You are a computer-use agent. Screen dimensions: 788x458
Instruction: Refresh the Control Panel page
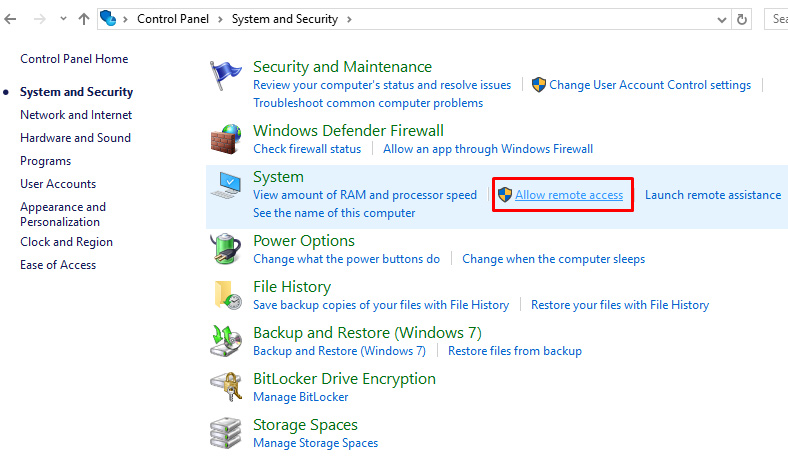tap(741, 19)
